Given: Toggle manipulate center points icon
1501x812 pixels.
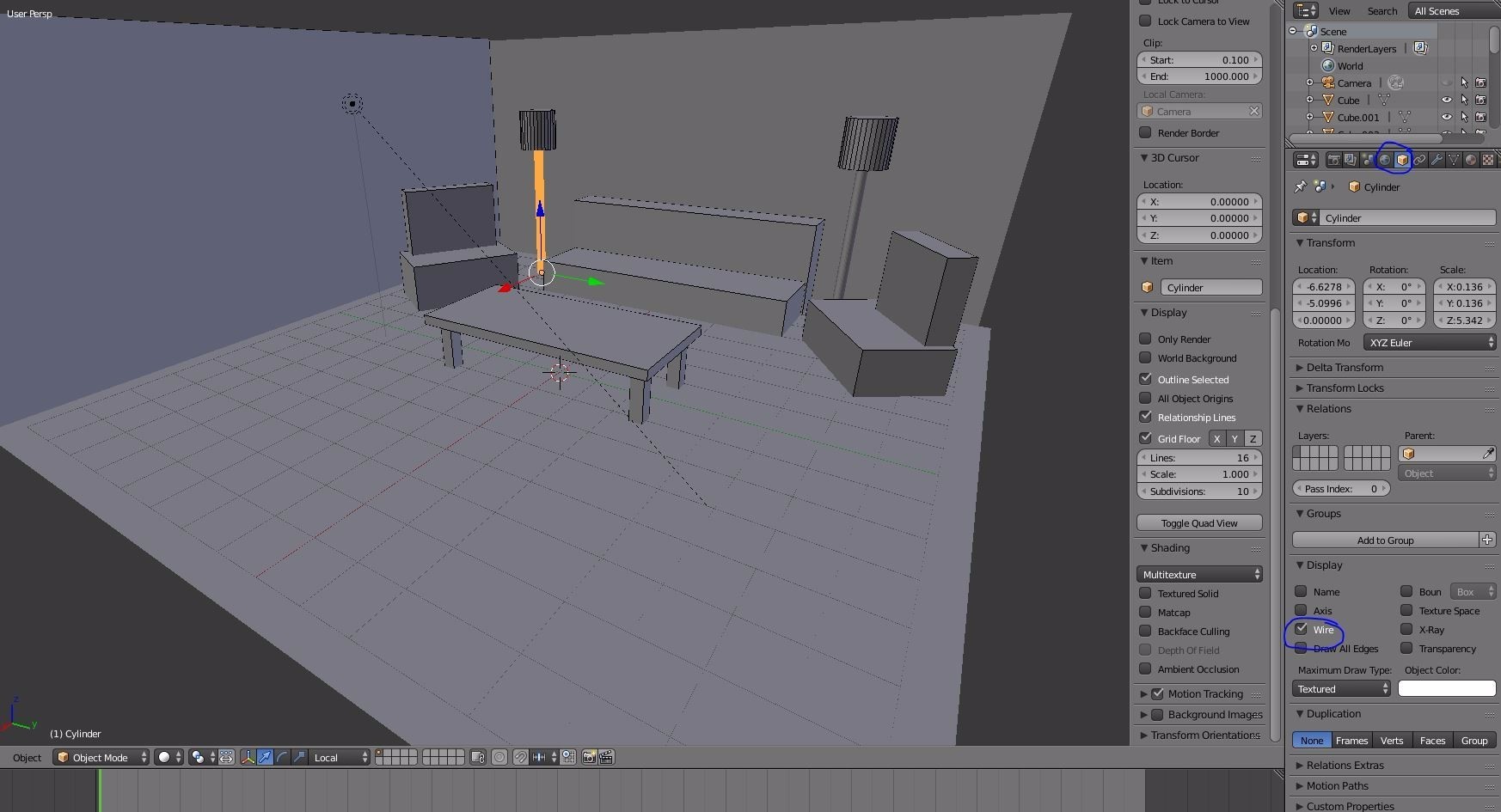Looking at the screenshot, I should pyautogui.click(x=226, y=757).
